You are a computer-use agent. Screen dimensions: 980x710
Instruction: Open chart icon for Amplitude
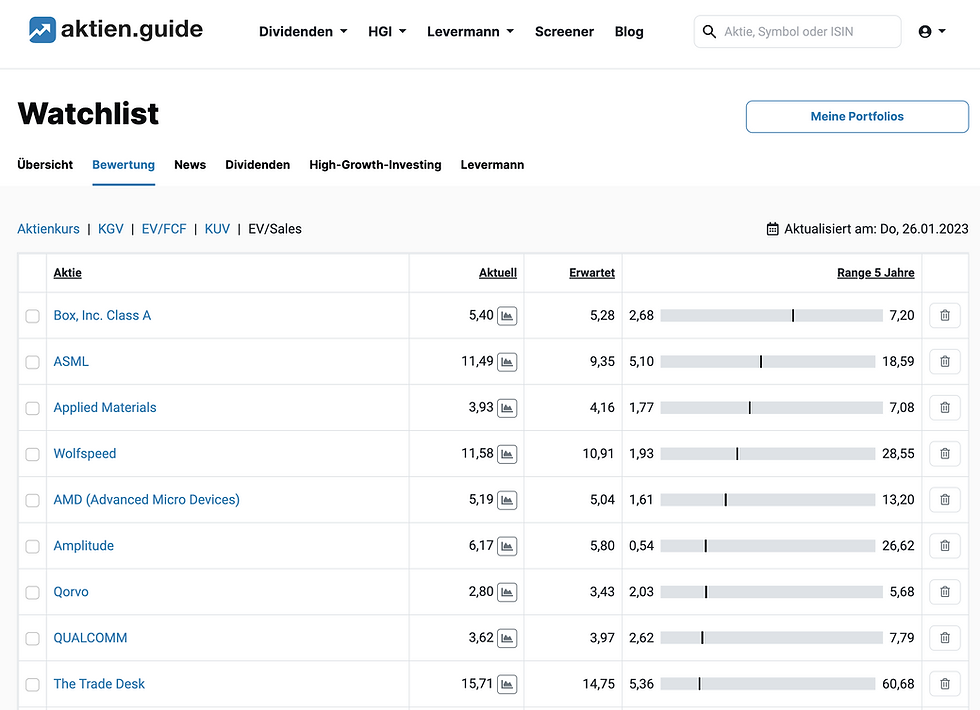(507, 546)
